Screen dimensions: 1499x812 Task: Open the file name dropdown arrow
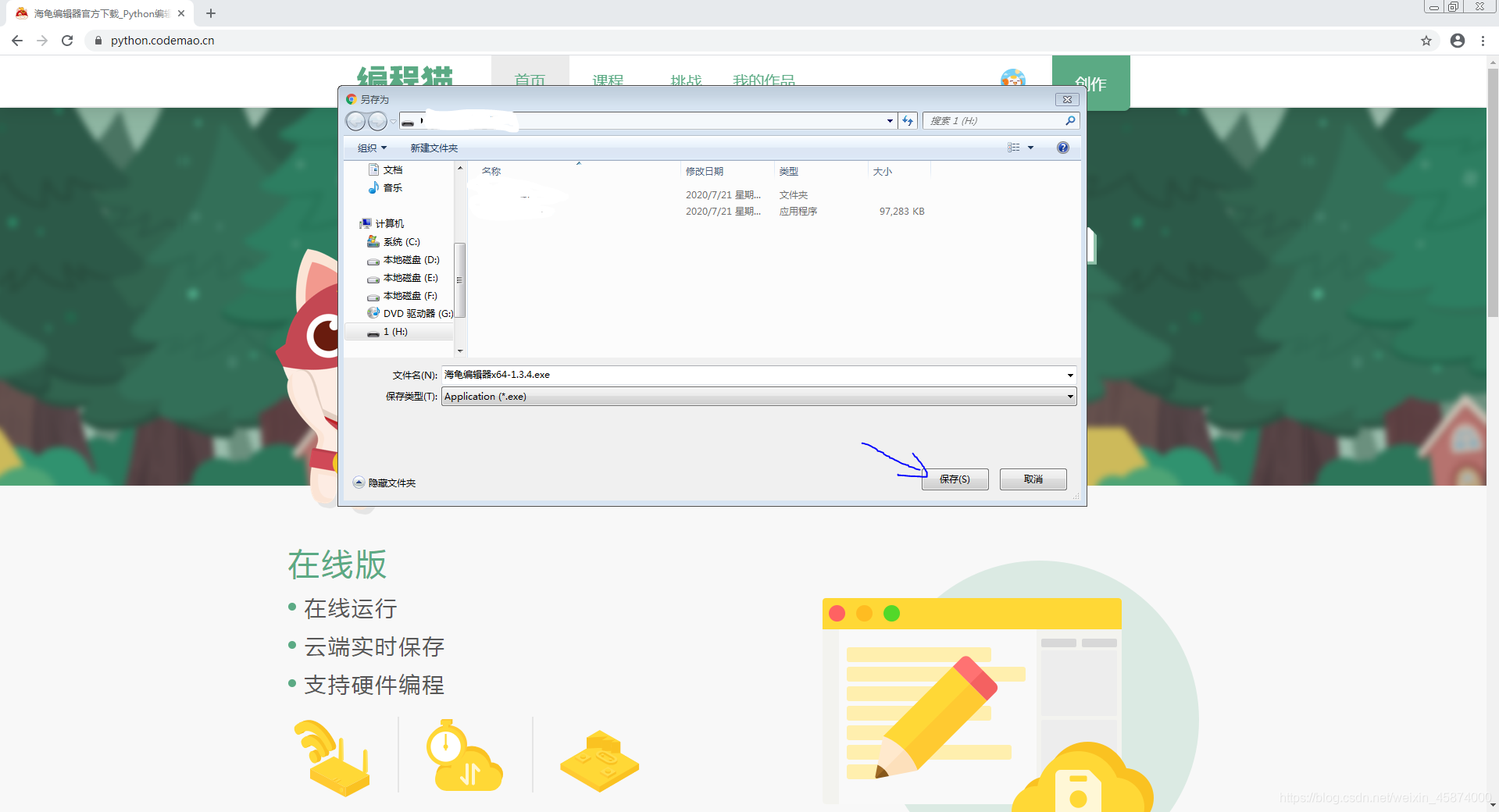[x=1070, y=375]
